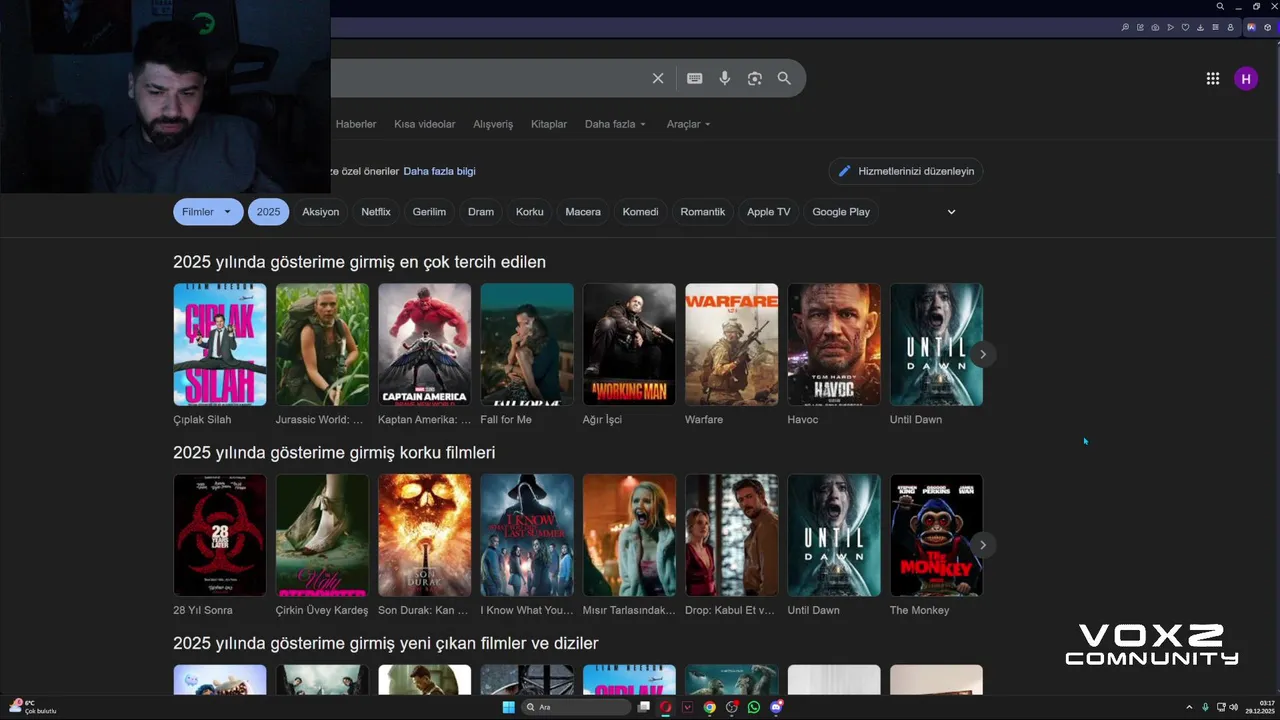Open the Opera profile person icon
The width and height of the screenshot is (1280, 720).
tap(1231, 27)
